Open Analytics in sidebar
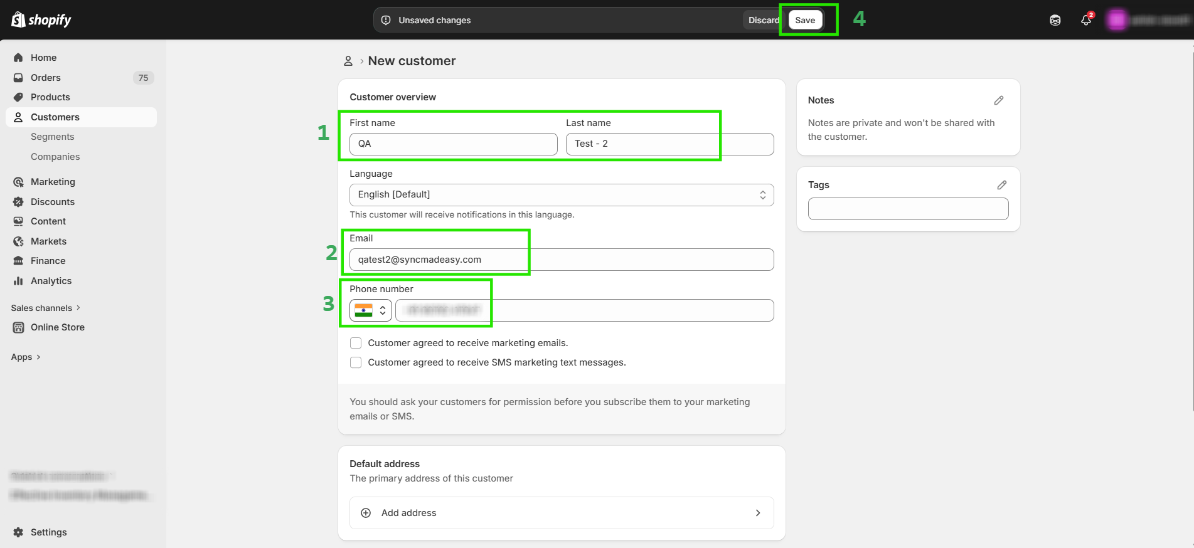This screenshot has height=548, width=1194. click(x=51, y=281)
